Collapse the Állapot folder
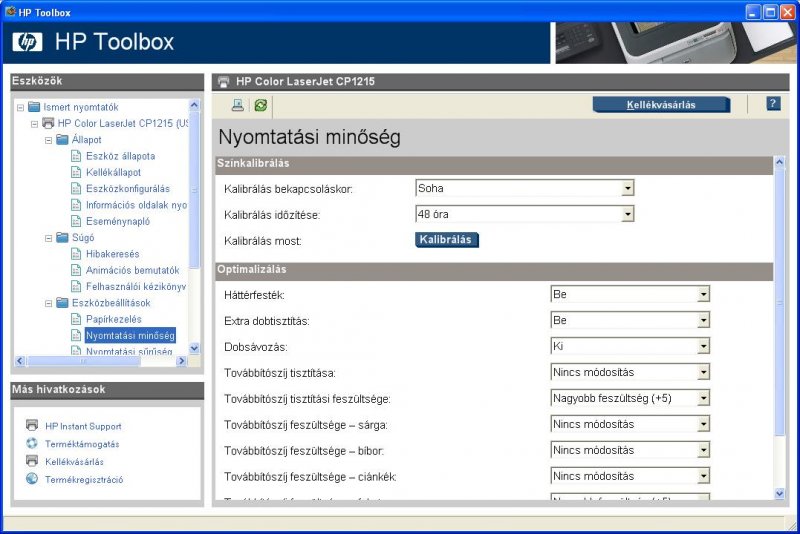The height and width of the screenshot is (534, 800). click(x=48, y=140)
